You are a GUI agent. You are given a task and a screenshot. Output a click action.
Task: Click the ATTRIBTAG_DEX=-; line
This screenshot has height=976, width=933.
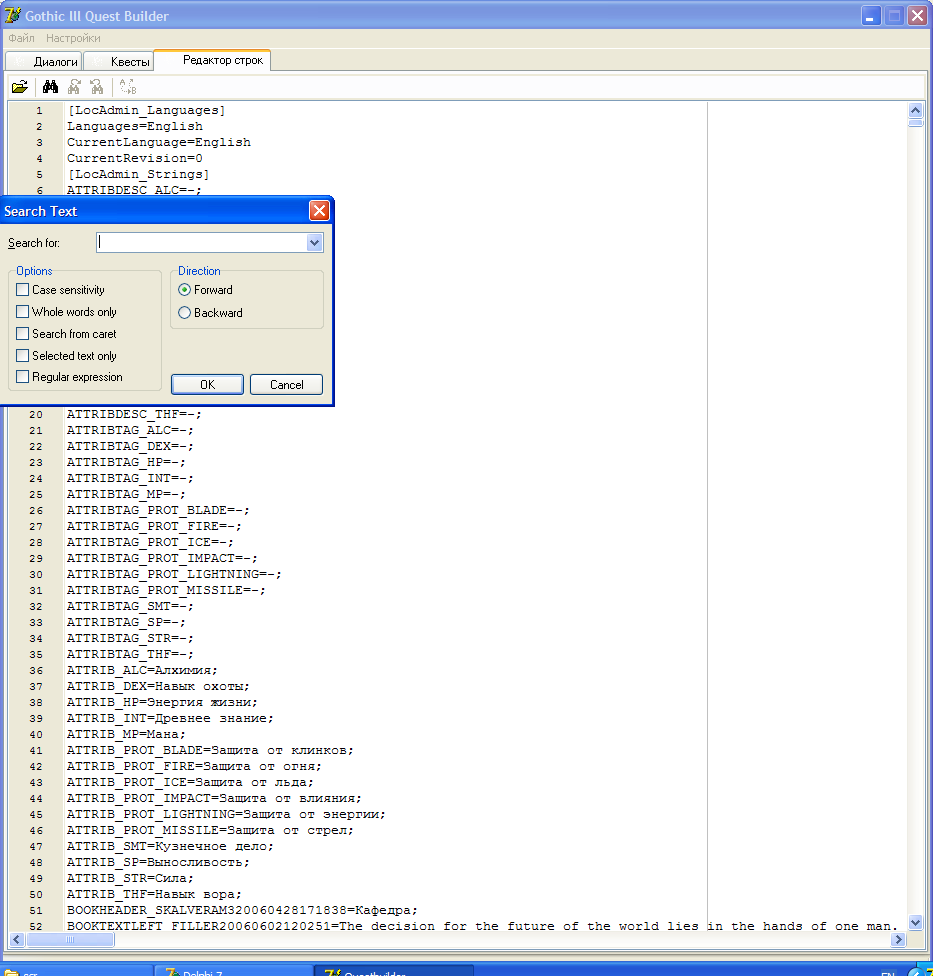tap(130, 446)
